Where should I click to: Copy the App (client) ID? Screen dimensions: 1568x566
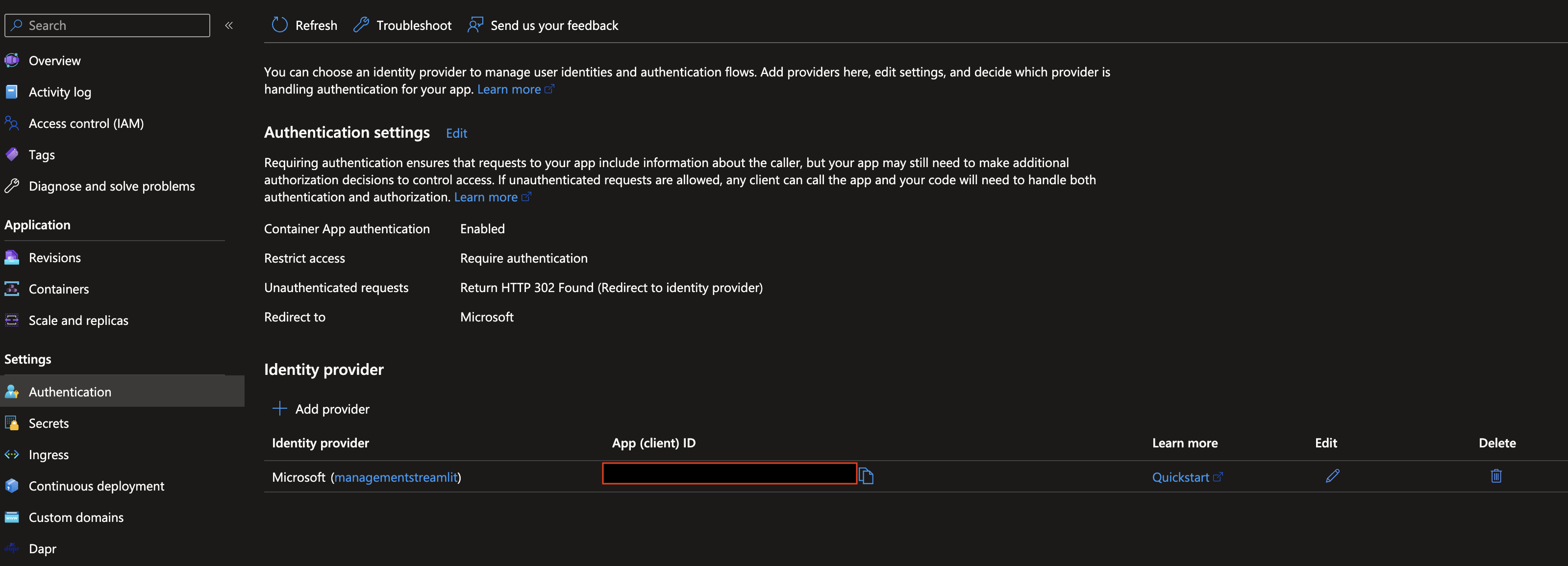pyautogui.click(x=867, y=476)
